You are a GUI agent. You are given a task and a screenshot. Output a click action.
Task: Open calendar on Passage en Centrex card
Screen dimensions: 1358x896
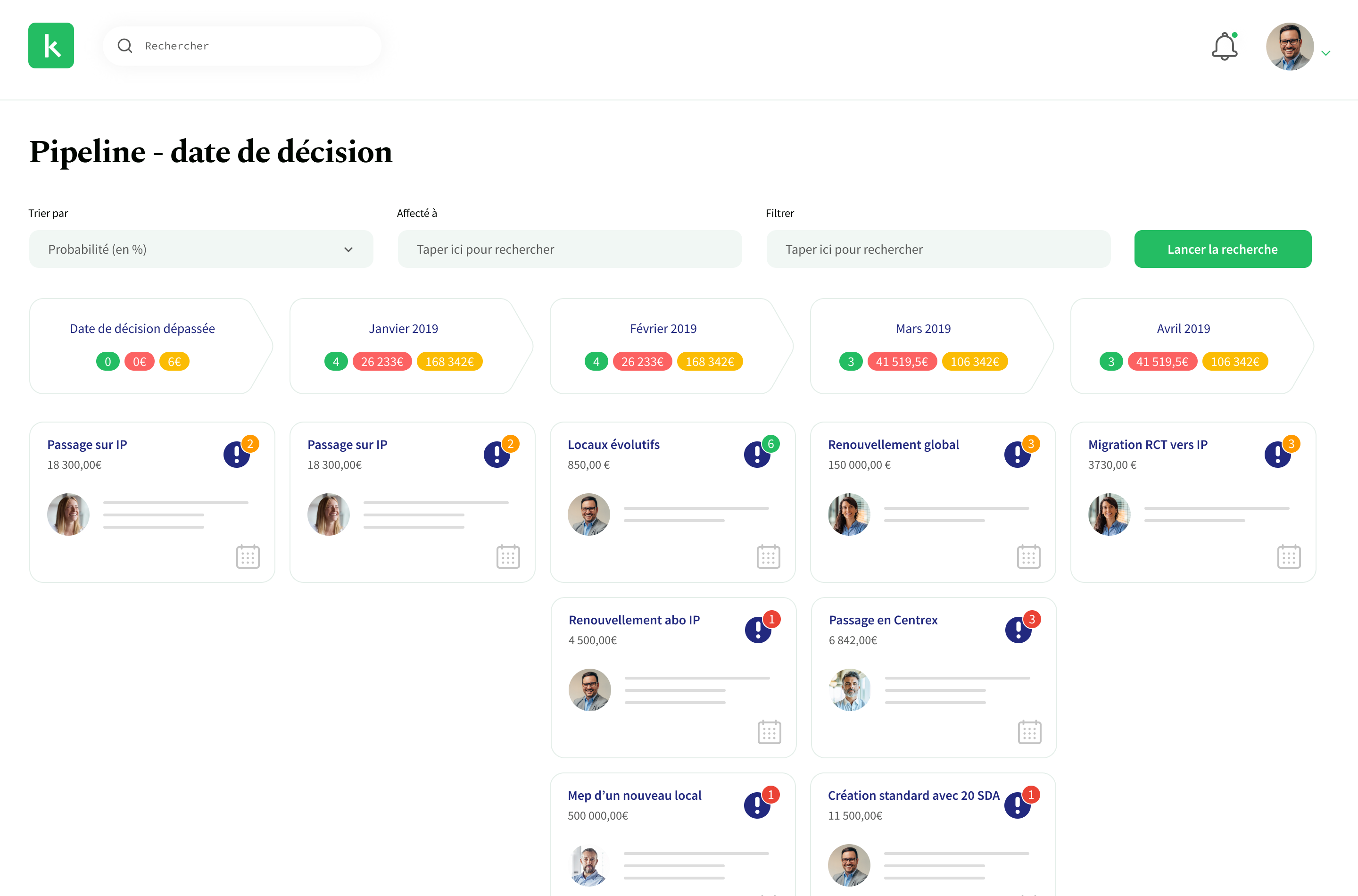[x=1029, y=731]
